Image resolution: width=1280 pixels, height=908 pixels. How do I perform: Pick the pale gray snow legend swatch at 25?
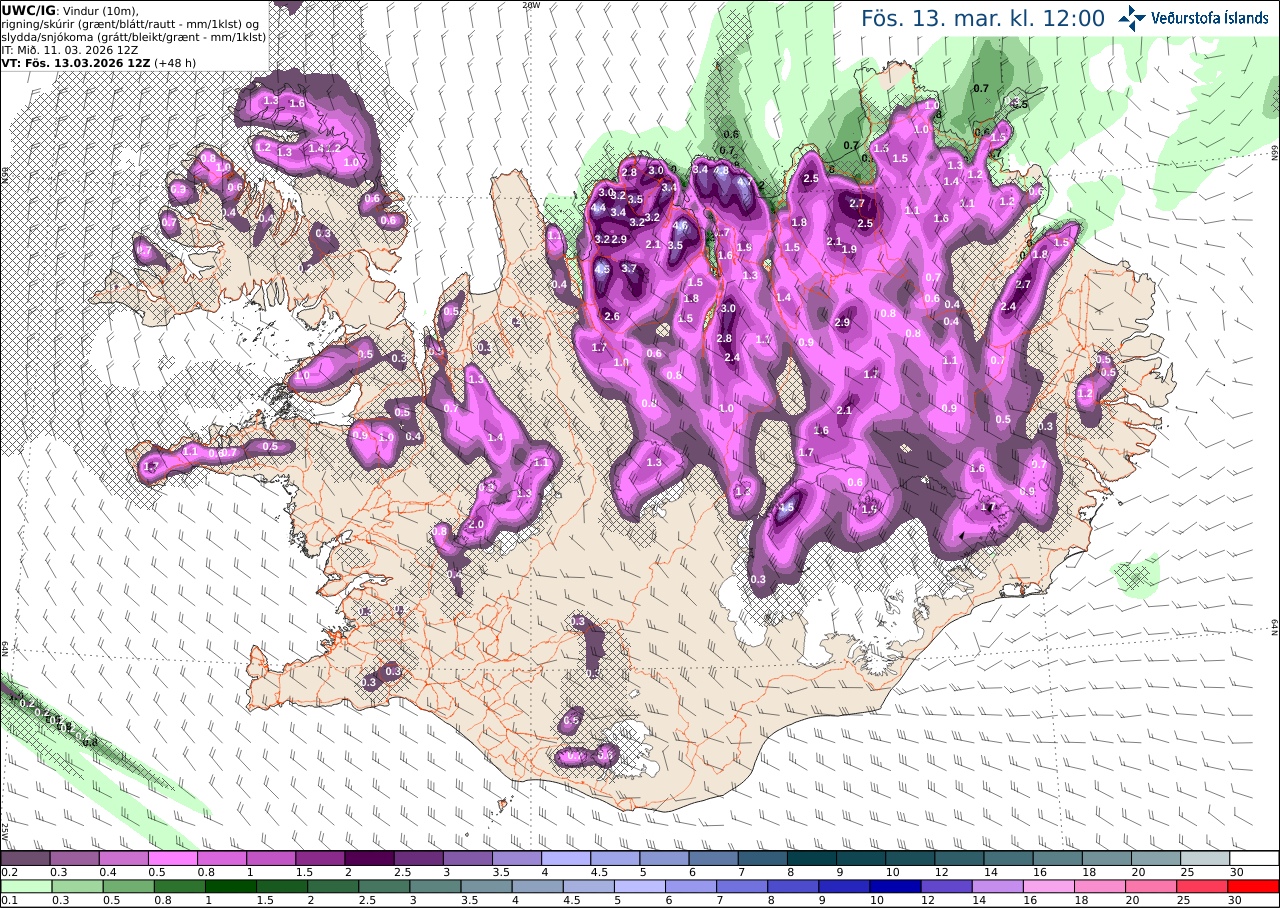click(x=1205, y=858)
